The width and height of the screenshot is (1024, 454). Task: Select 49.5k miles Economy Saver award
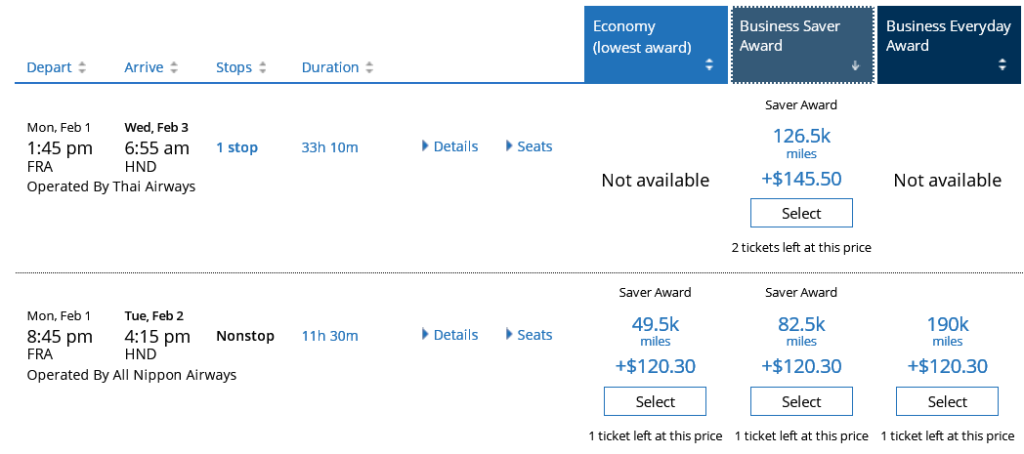coord(655,401)
